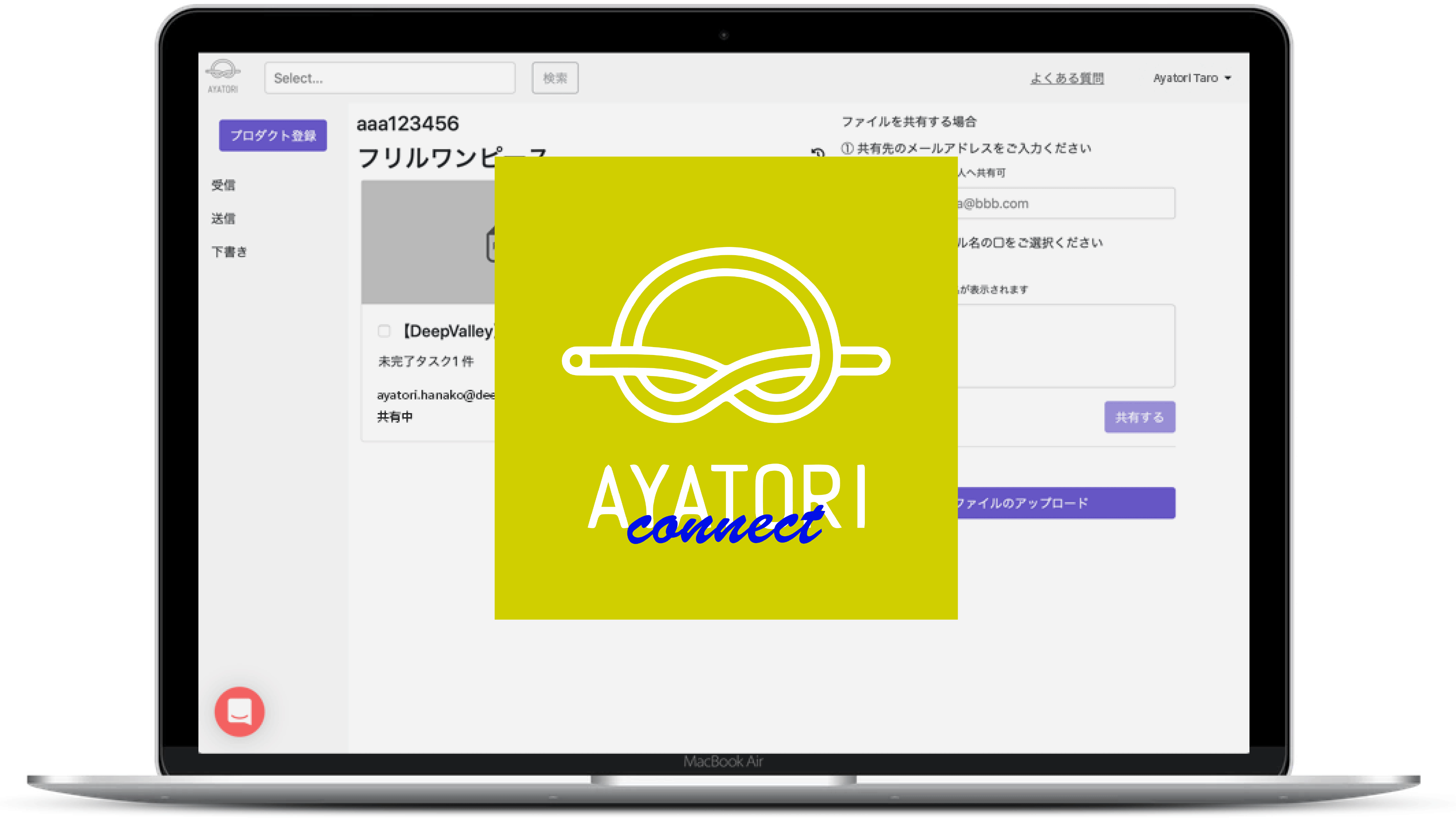
Task: Click the 共有中 sharing status text
Action: [x=394, y=416]
